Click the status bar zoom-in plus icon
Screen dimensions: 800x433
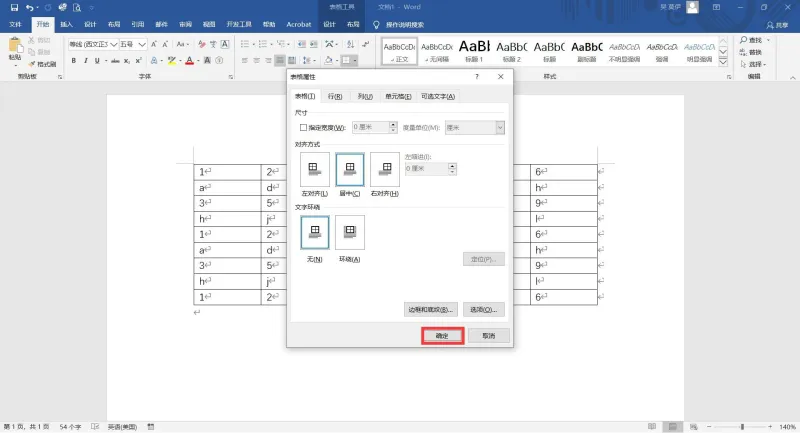[x=770, y=426]
